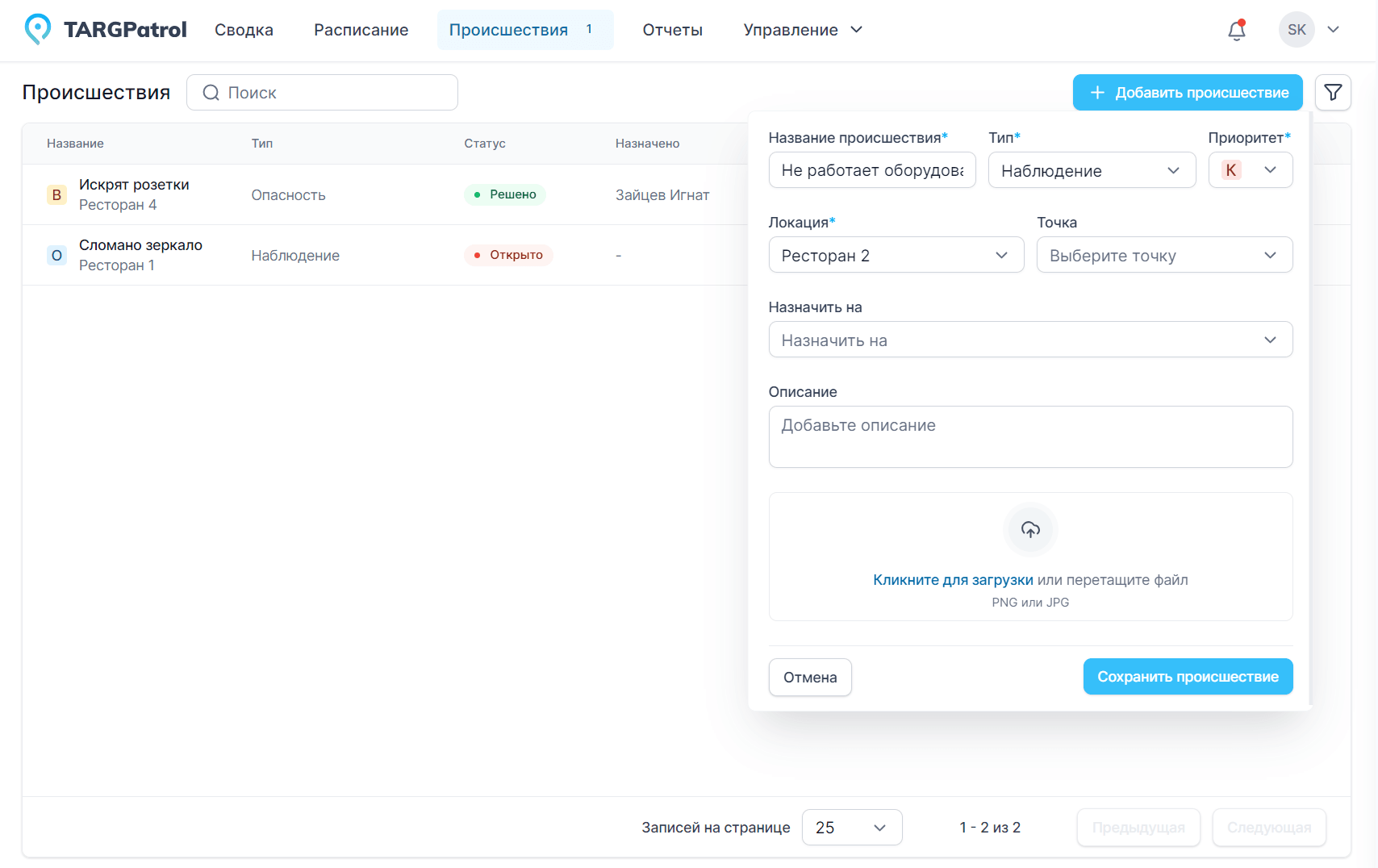Expand the Приоритет dropdown
The height and width of the screenshot is (868, 1378).
click(1250, 170)
